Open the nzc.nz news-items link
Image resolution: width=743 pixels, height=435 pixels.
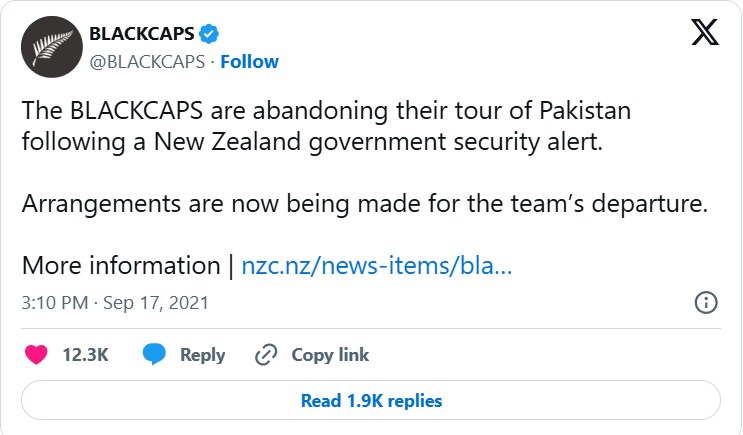(377, 266)
